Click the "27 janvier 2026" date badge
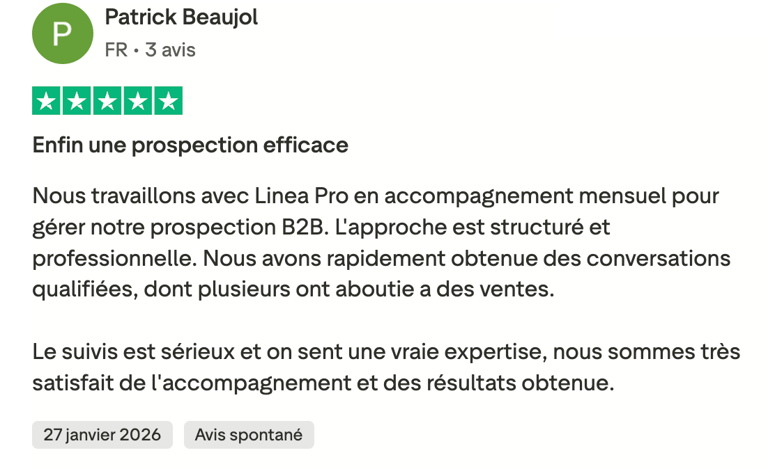The width and height of the screenshot is (768, 469). [x=102, y=435]
